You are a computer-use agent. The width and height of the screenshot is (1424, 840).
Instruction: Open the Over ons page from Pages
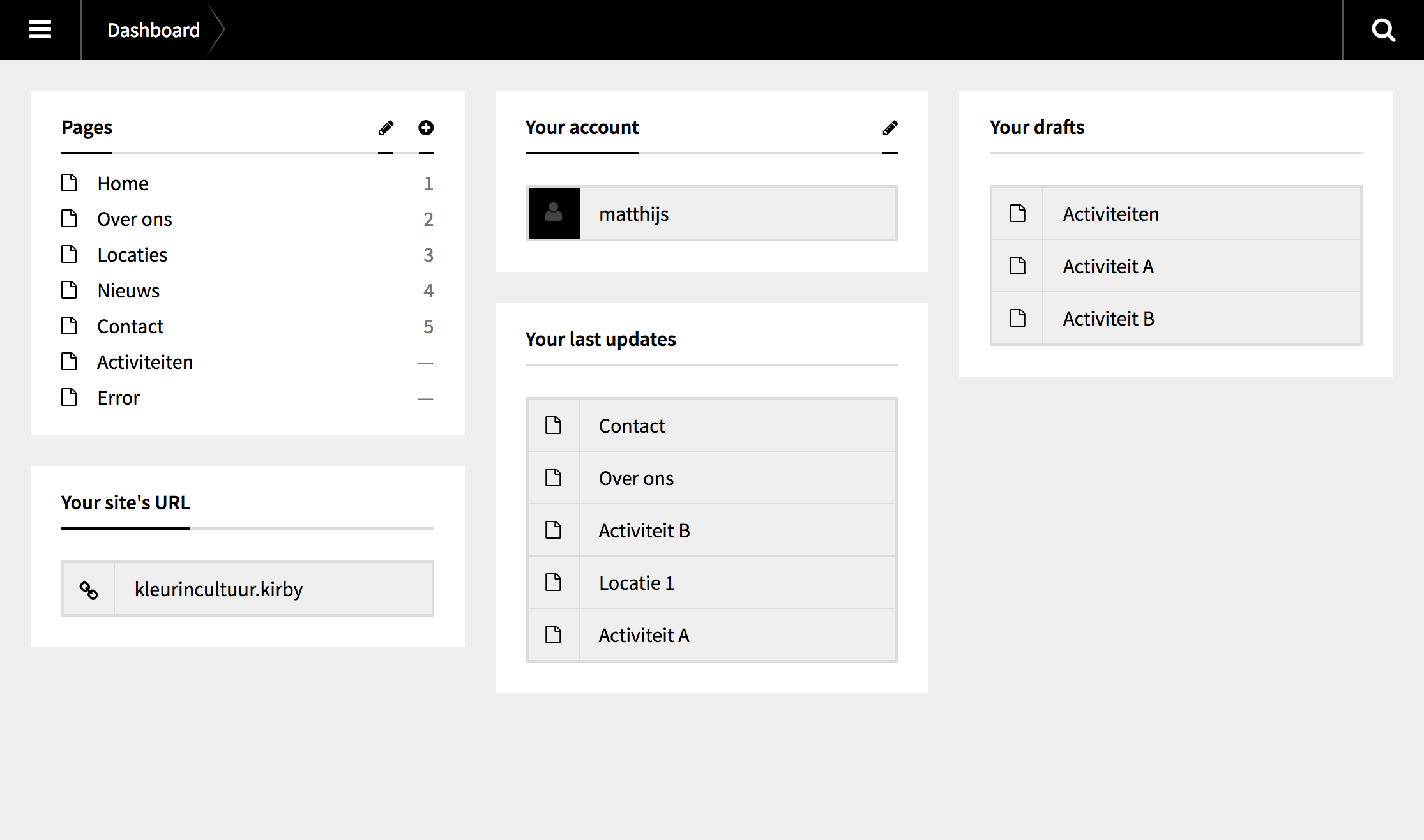click(x=135, y=219)
